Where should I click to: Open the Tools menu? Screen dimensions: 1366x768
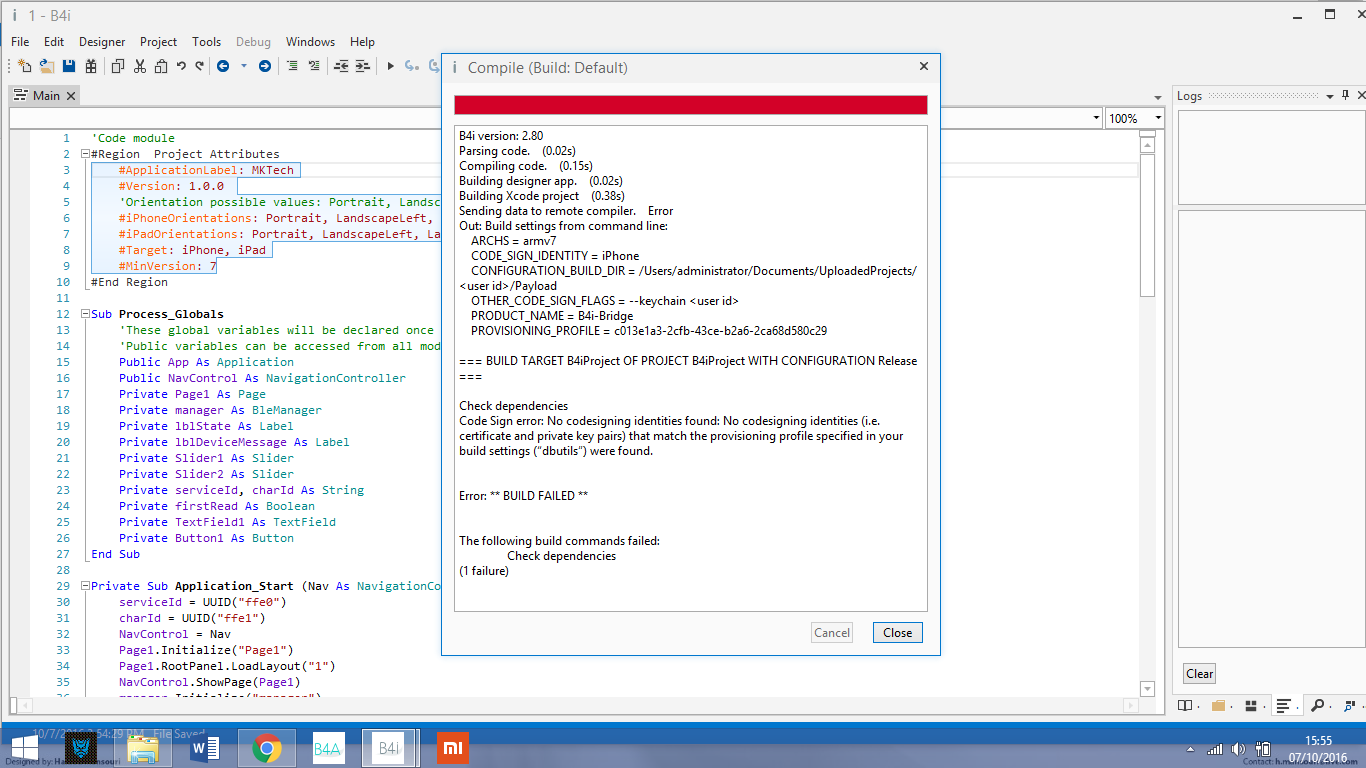point(206,42)
